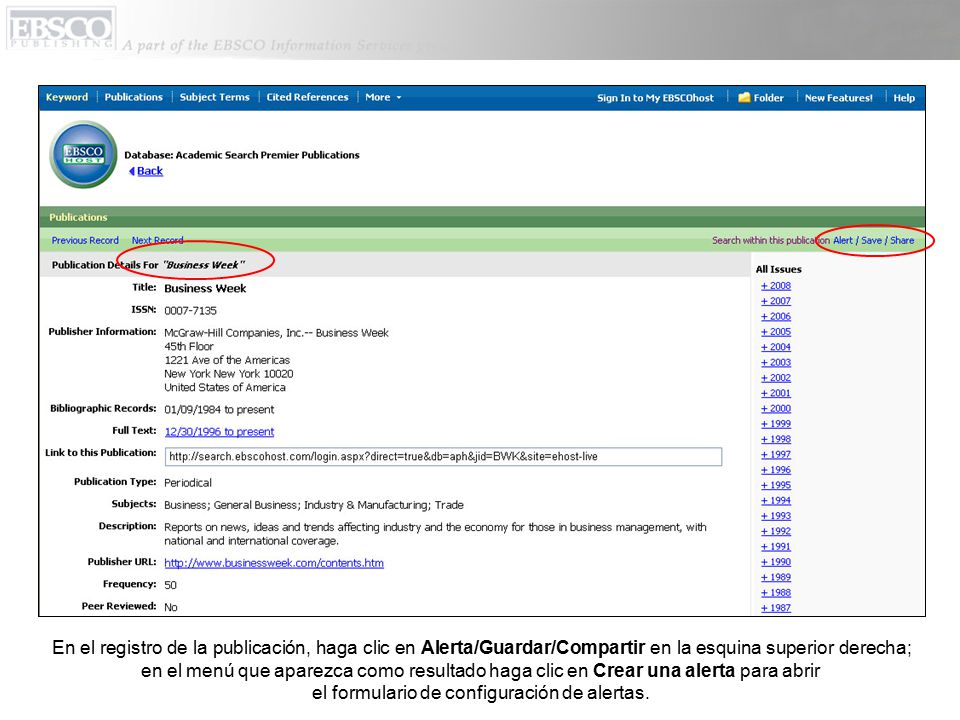
Task: Visit the businessweek.com publisher URL
Action: pyautogui.click(x=274, y=563)
